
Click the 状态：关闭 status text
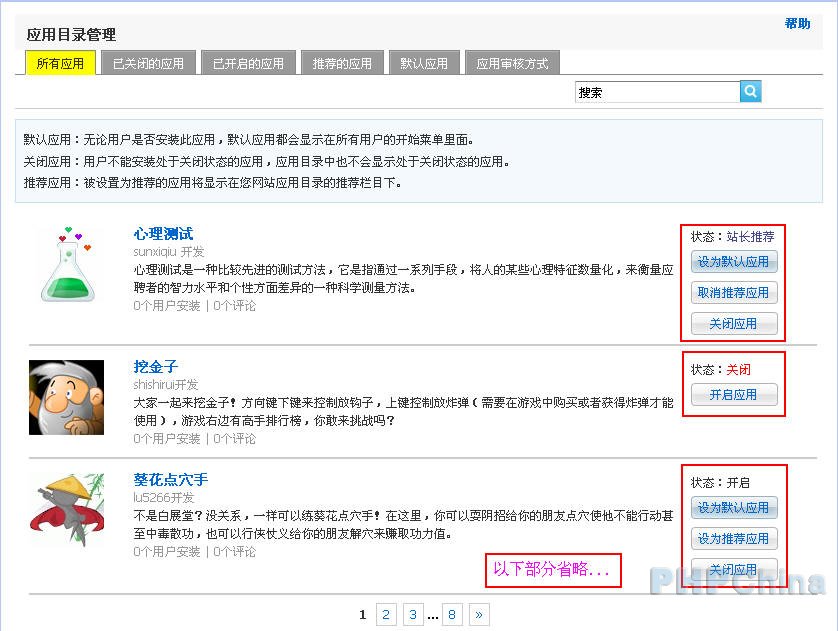click(720, 369)
